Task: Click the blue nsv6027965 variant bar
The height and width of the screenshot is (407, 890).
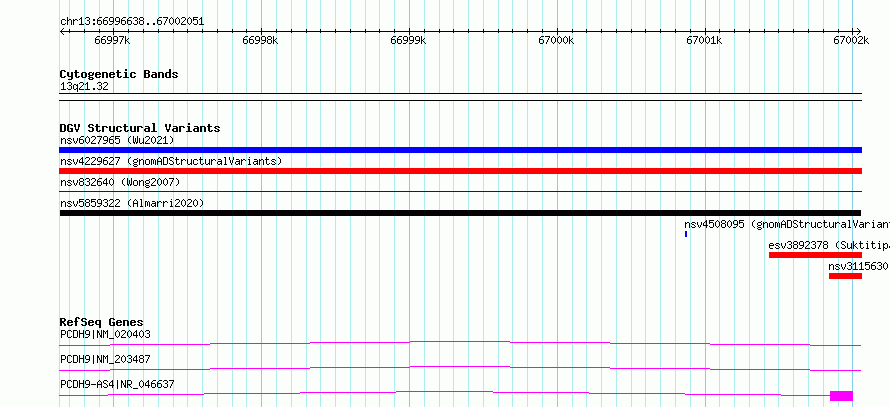Action: (x=460, y=150)
